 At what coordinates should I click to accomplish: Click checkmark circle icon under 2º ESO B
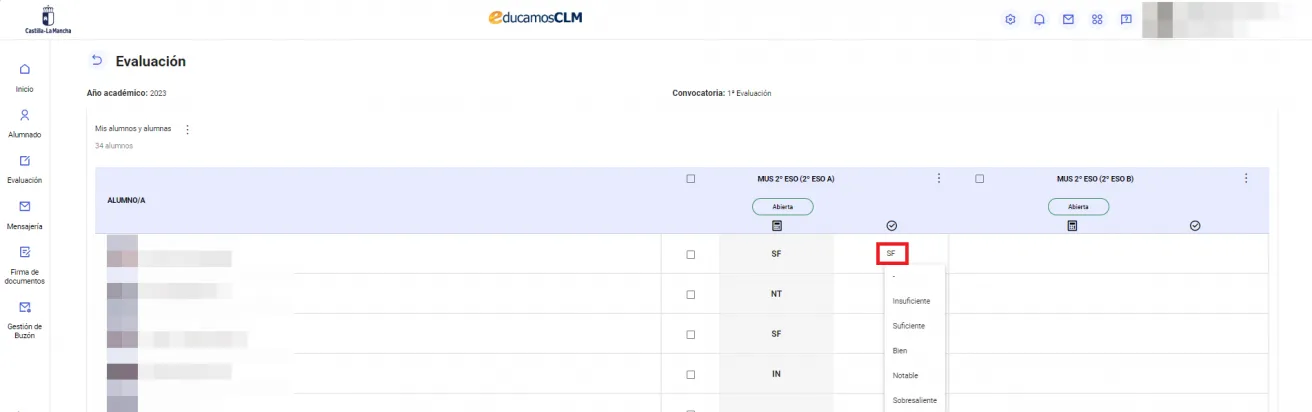1195,226
